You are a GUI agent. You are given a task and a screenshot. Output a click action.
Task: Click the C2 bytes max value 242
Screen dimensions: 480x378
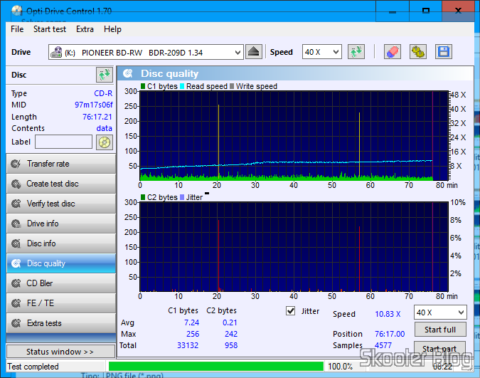(231, 334)
